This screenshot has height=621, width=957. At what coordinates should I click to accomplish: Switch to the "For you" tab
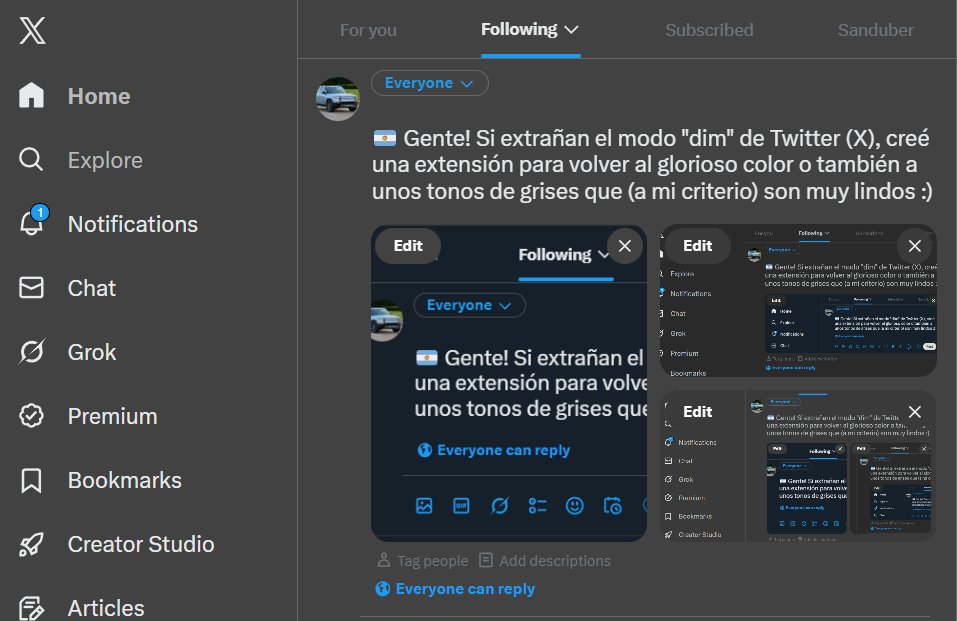pos(368,29)
